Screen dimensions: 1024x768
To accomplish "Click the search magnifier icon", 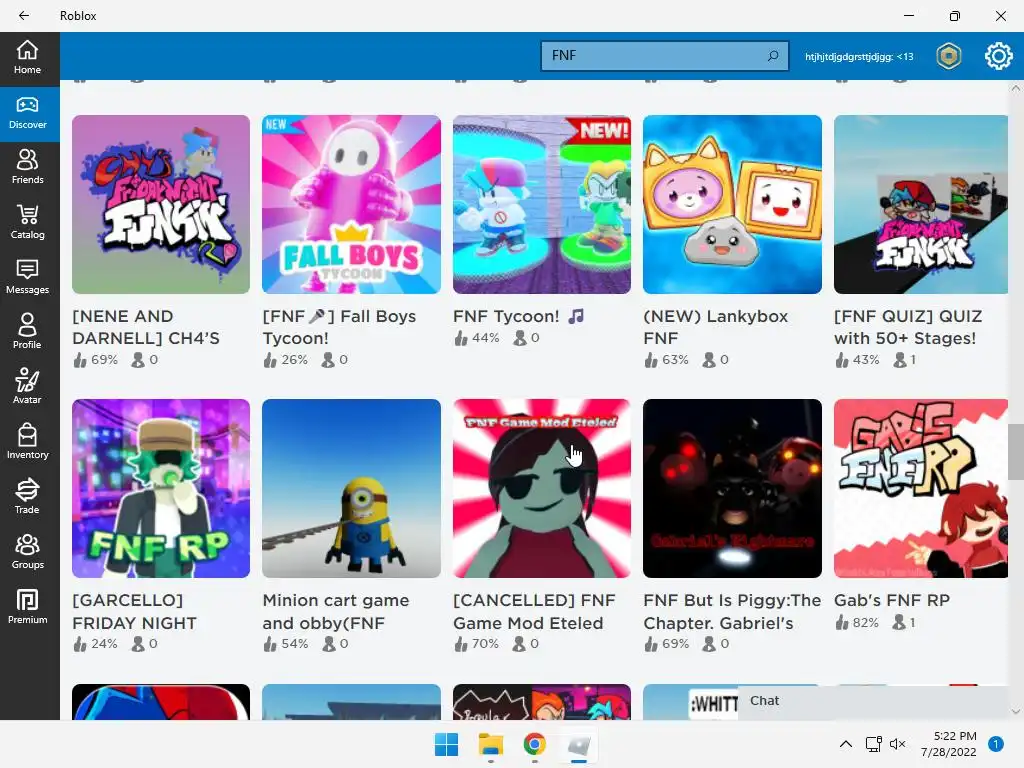I will point(773,56).
